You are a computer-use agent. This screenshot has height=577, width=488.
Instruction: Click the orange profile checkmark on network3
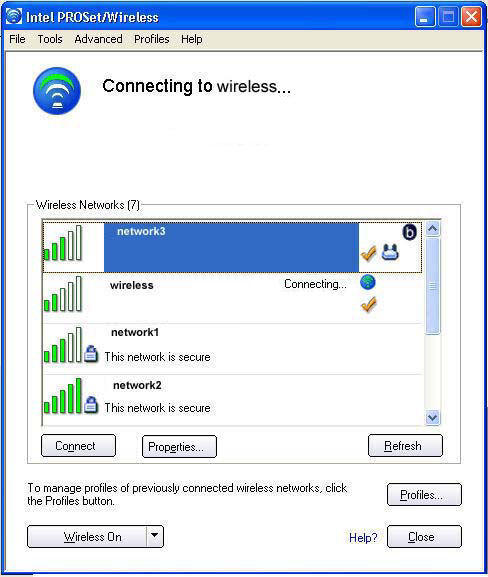coord(368,254)
